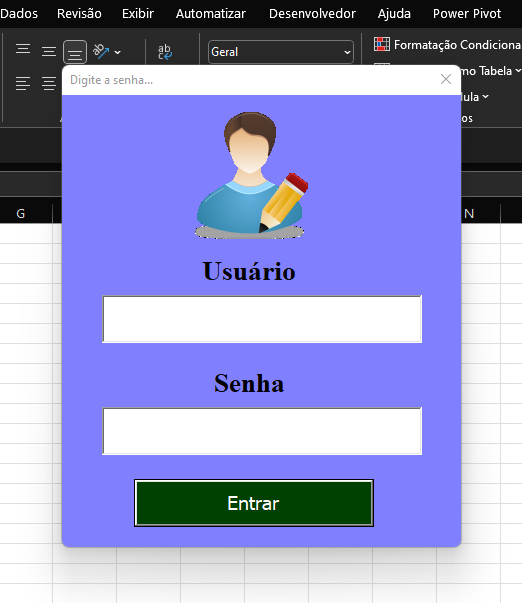Click the center horizontally icon

(49, 83)
